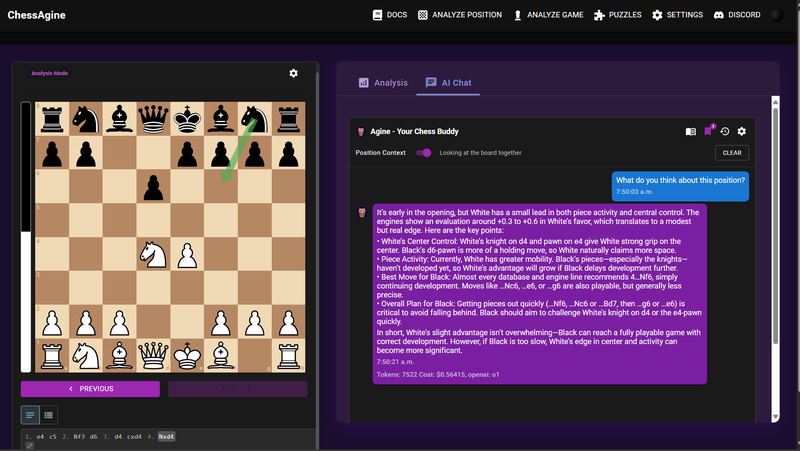
Task: Select the AI Chat tab
Action: pyautogui.click(x=448, y=82)
